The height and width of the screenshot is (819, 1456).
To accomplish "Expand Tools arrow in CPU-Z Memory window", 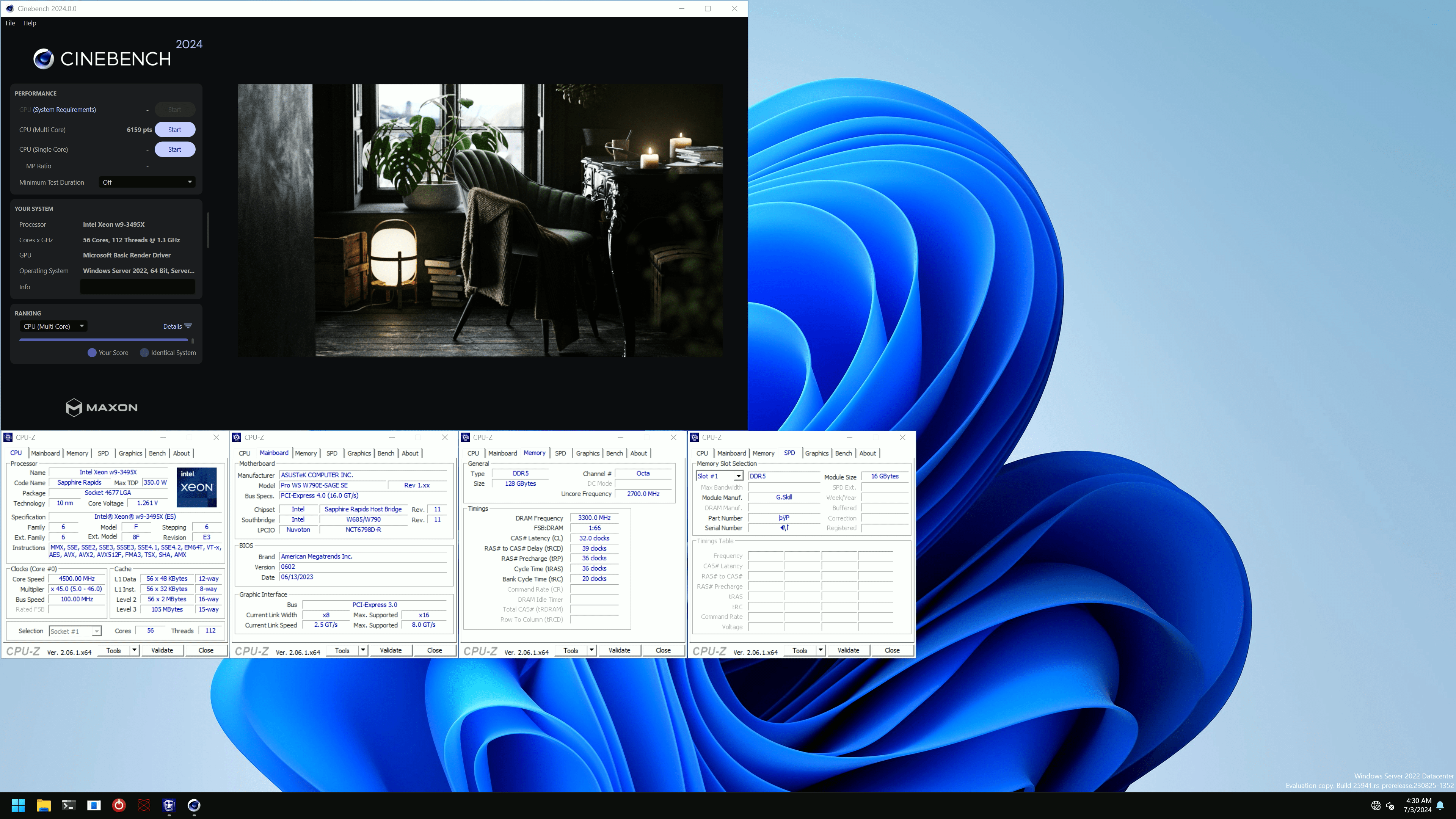I will point(592,650).
